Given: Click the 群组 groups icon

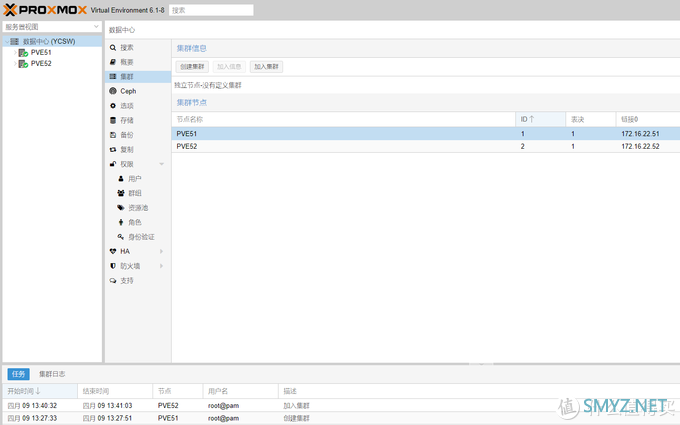Looking at the screenshot, I should [121, 193].
